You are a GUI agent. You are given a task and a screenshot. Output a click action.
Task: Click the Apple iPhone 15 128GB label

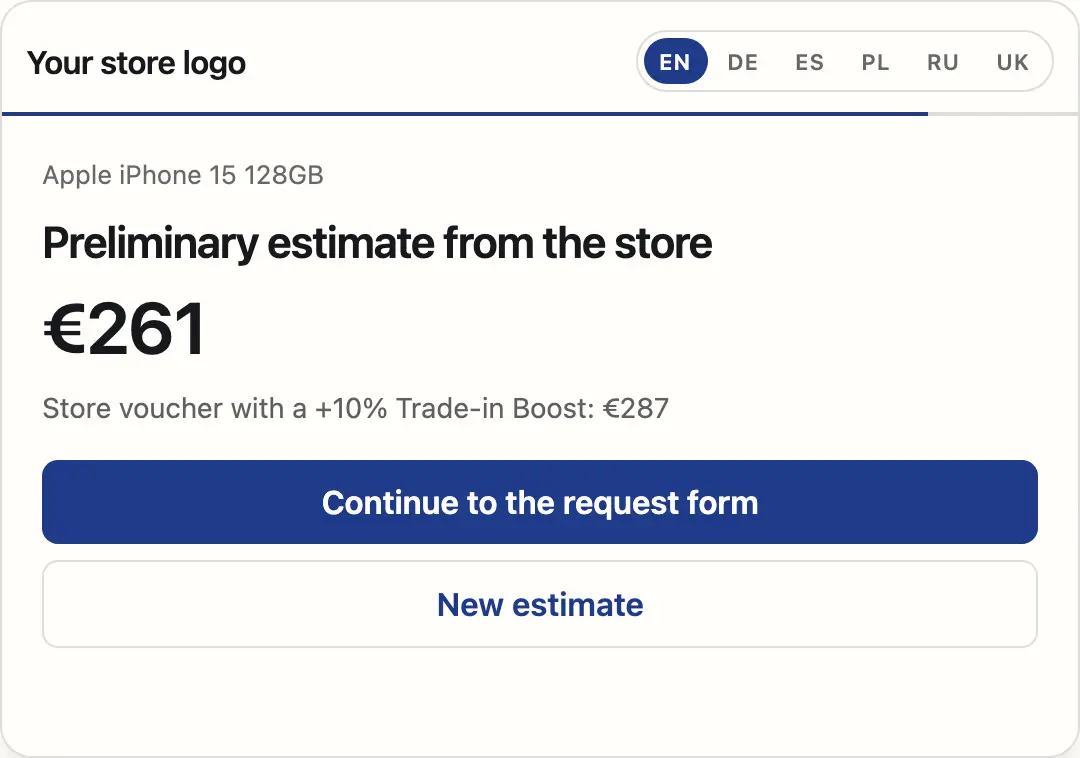pos(183,176)
